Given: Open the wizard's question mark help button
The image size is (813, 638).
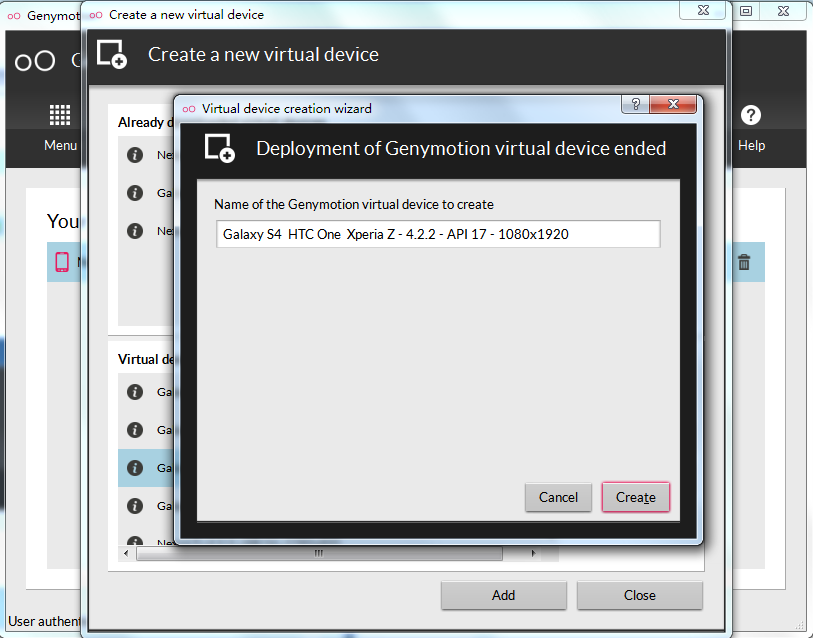Looking at the screenshot, I should point(636,104).
